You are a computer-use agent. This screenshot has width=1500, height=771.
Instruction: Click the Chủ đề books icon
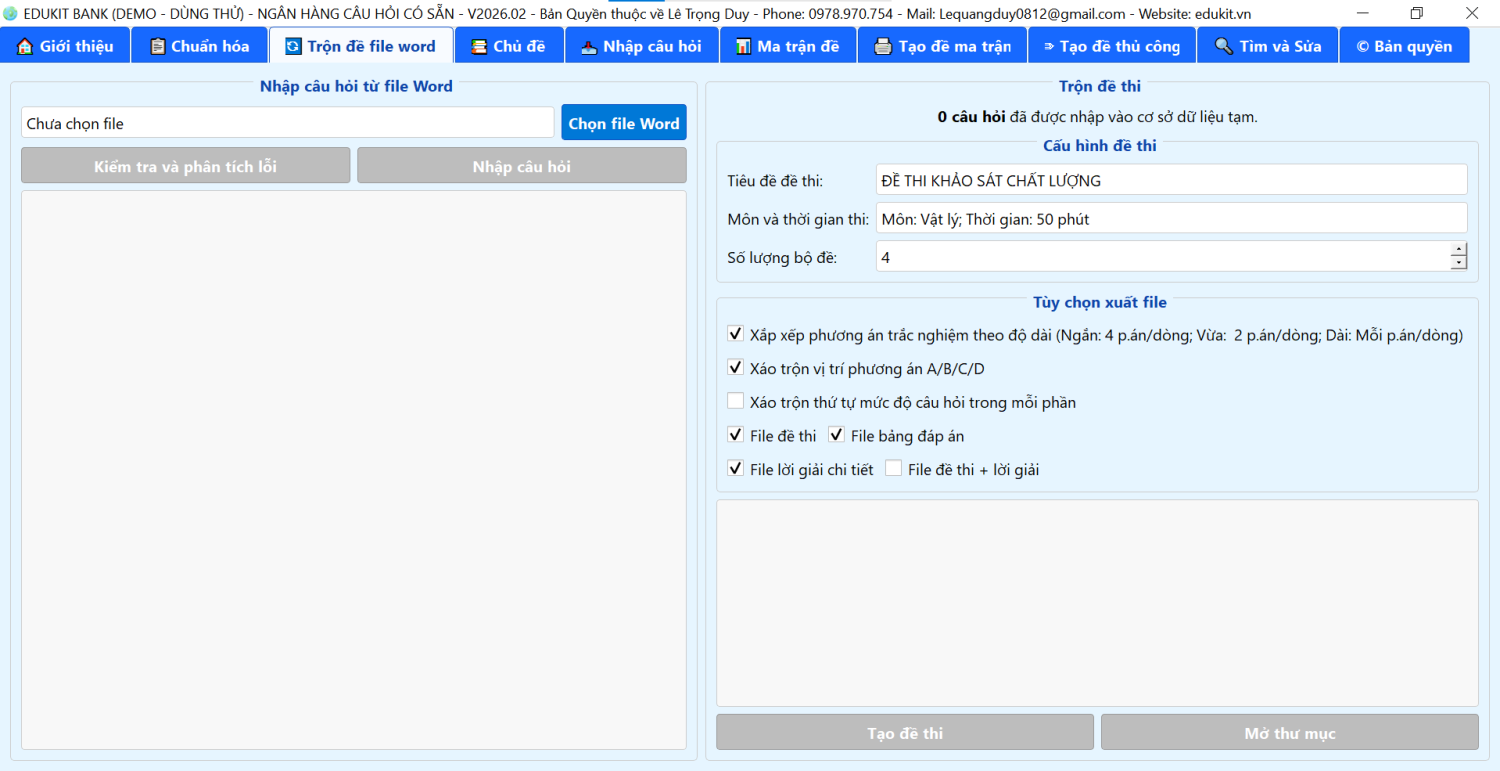coord(479,46)
